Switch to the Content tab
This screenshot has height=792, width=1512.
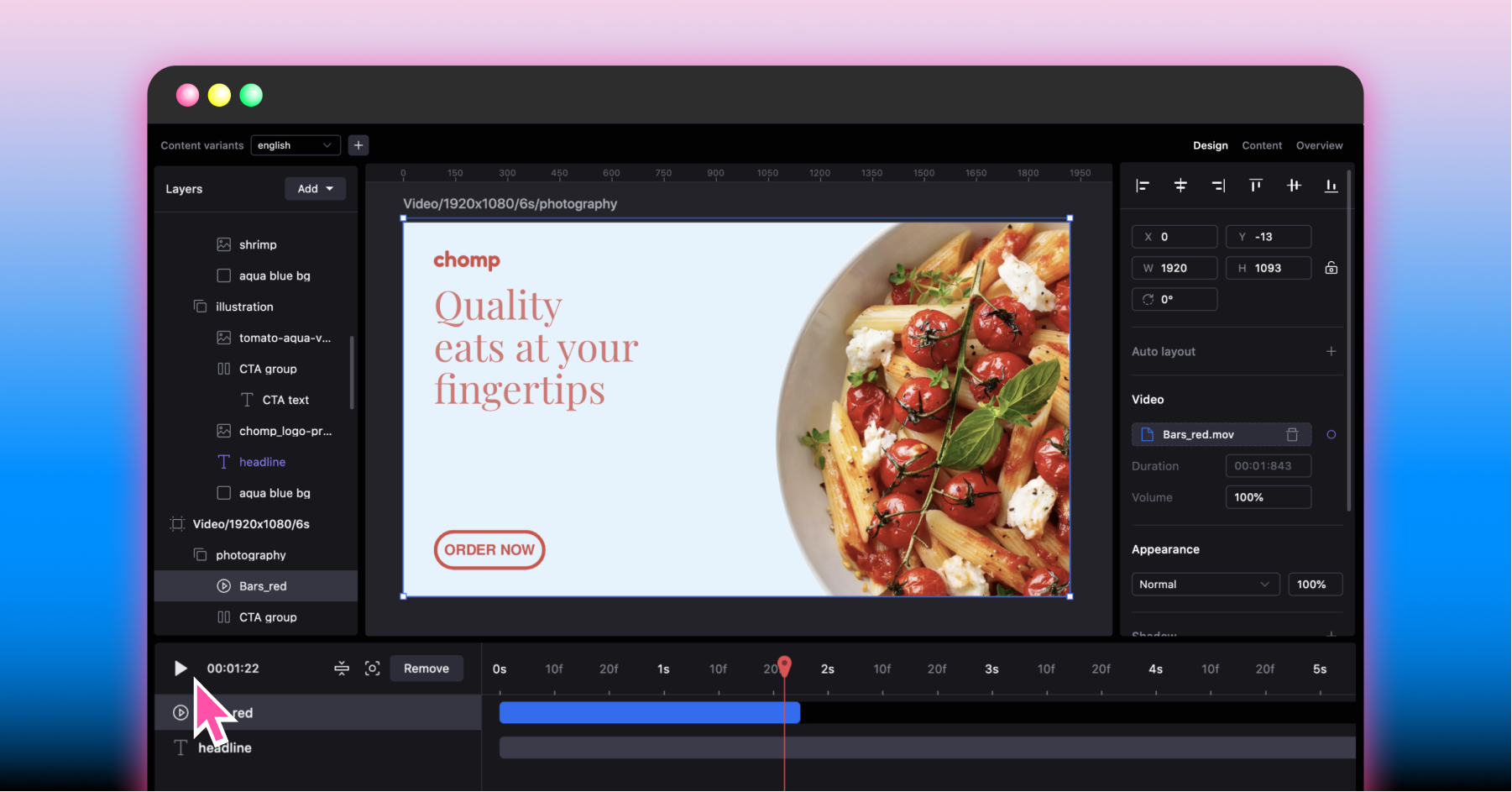1262,145
